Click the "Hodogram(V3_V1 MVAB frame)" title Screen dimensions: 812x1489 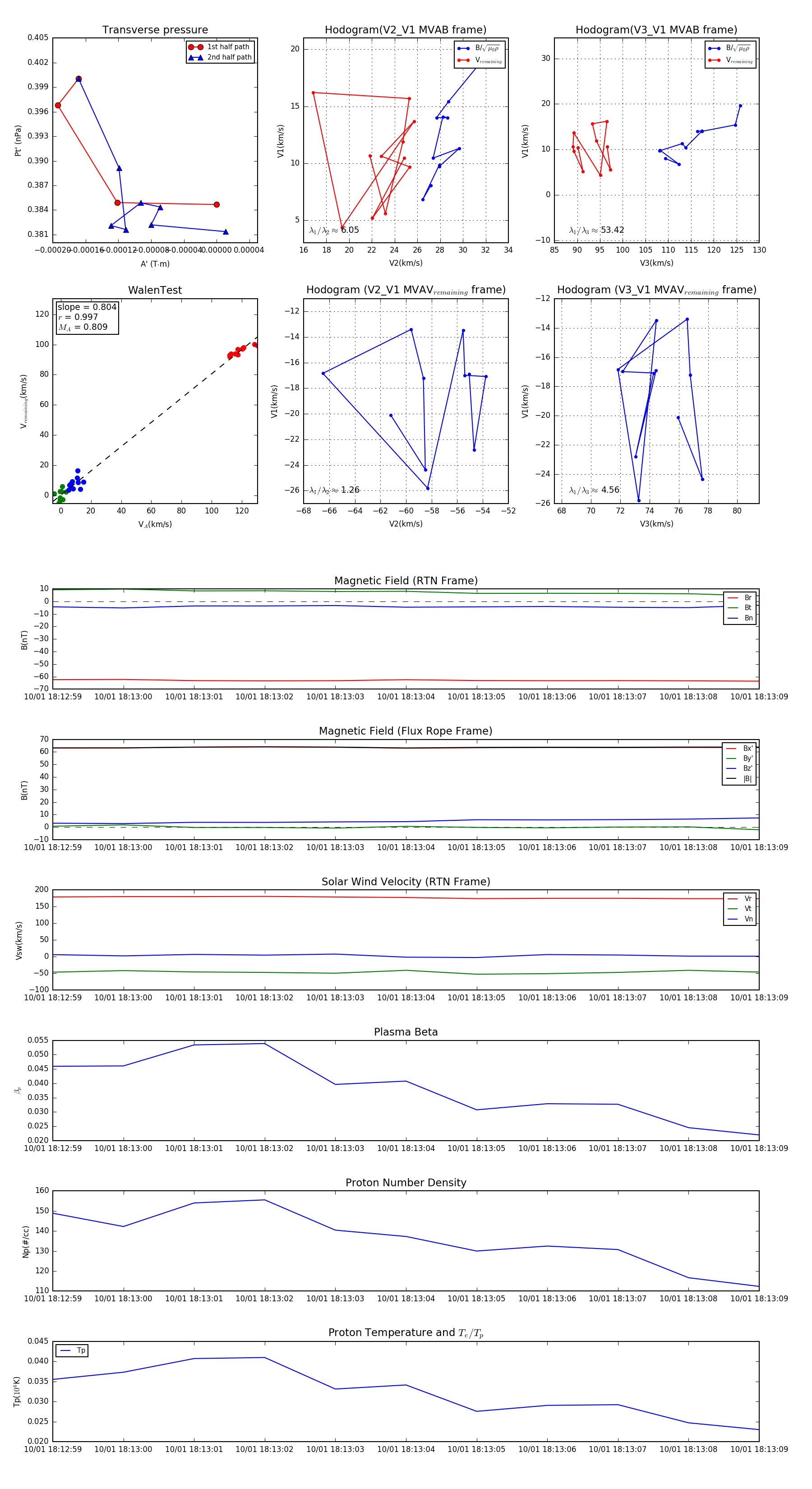(656, 30)
